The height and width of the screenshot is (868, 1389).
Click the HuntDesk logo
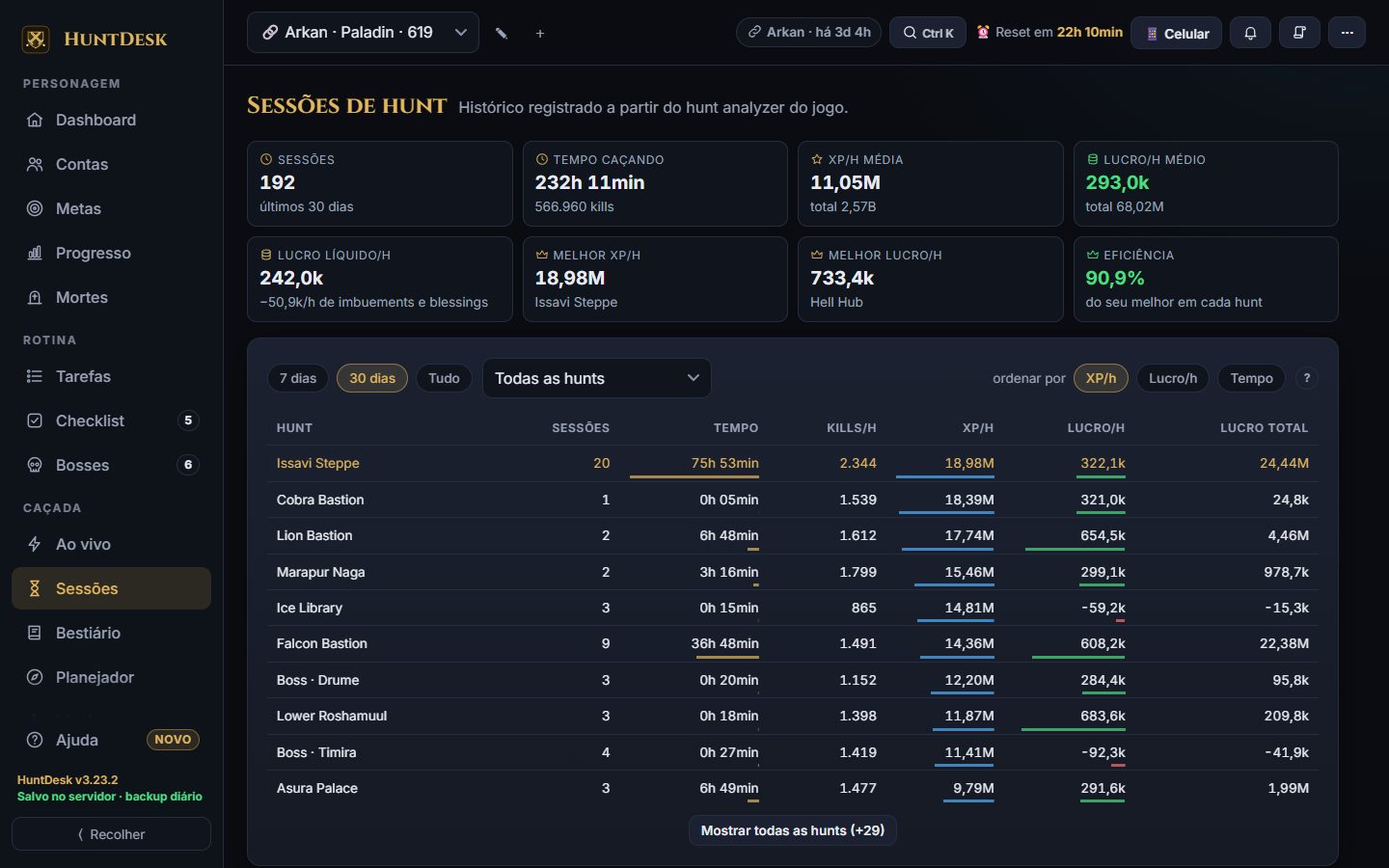pyautogui.click(x=95, y=39)
